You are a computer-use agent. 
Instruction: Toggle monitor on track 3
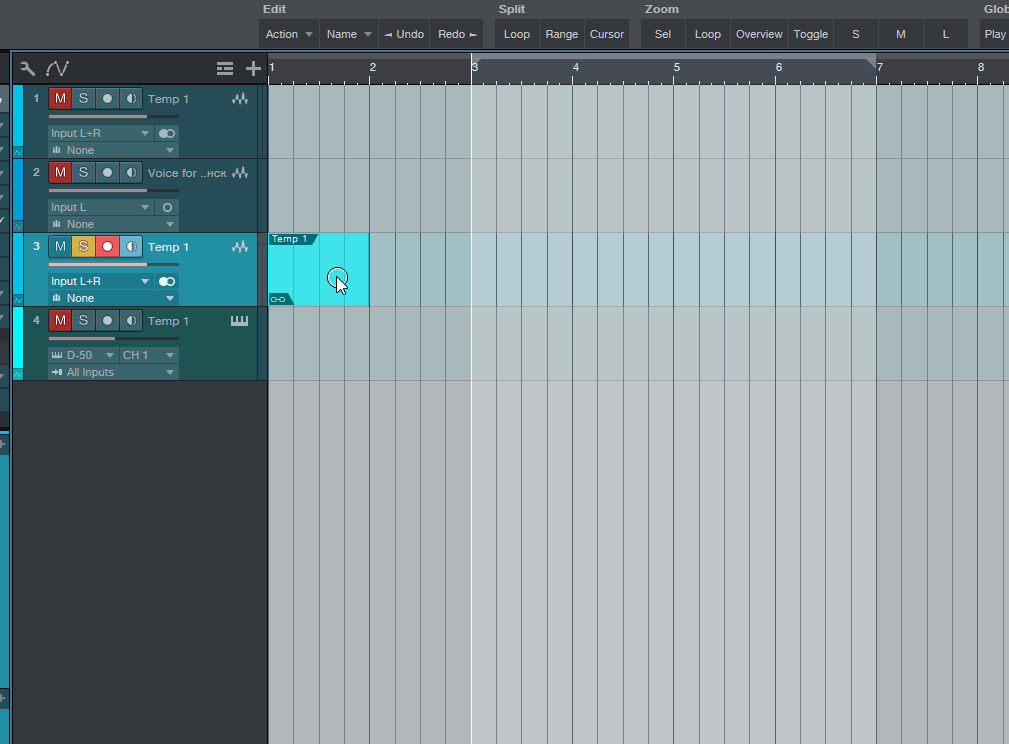click(131, 246)
